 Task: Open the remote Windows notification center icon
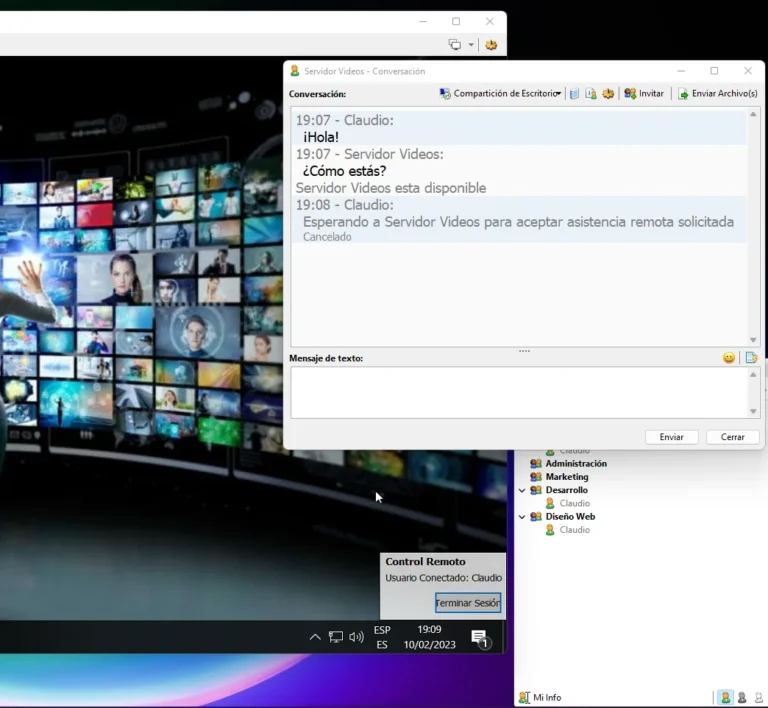tap(480, 638)
